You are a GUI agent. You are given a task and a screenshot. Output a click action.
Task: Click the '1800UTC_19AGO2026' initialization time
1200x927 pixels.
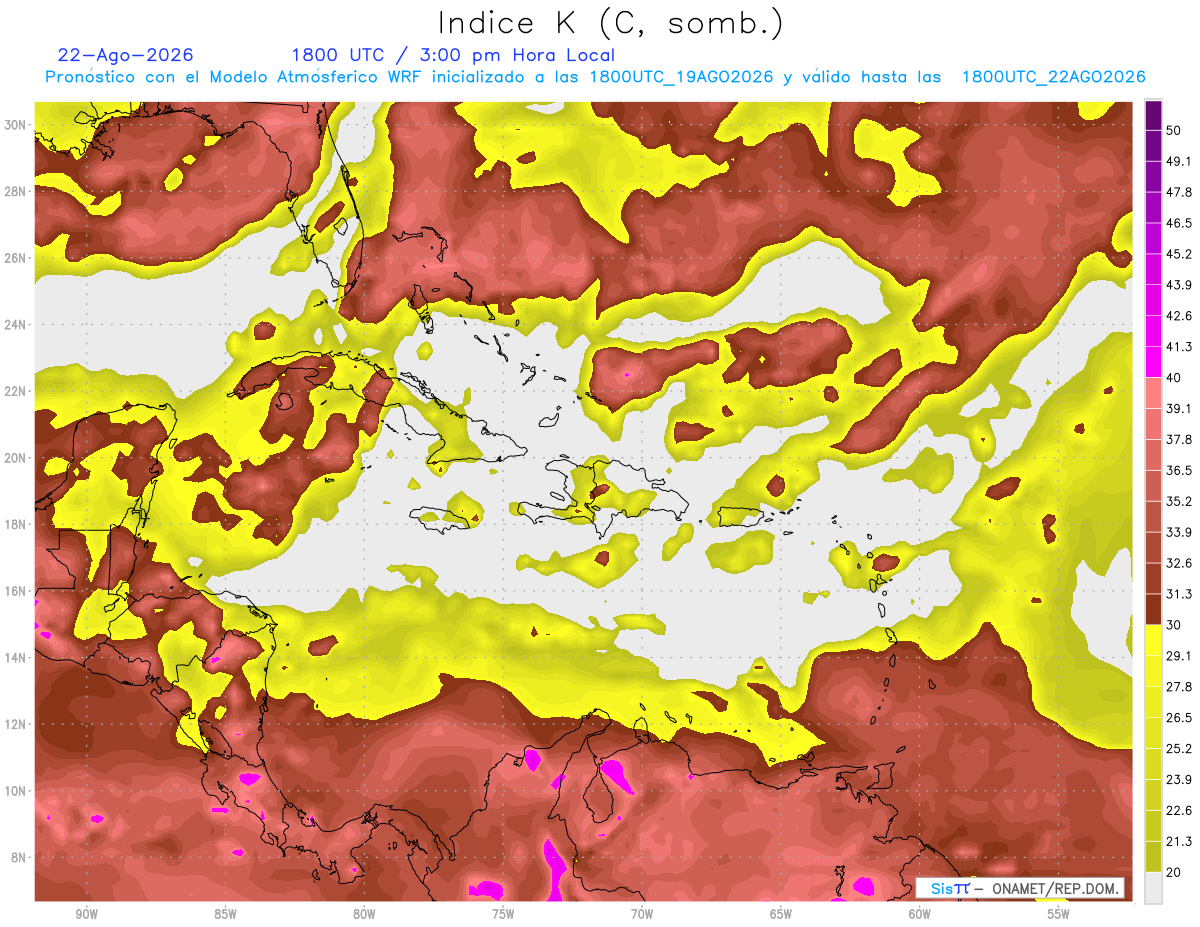[x=682, y=77]
